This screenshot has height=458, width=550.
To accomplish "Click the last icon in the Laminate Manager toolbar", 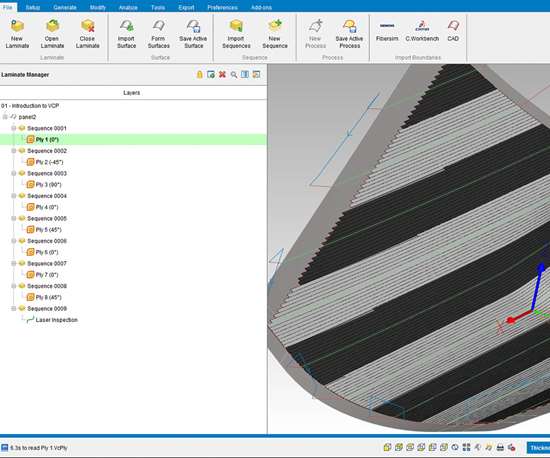I will point(256,74).
